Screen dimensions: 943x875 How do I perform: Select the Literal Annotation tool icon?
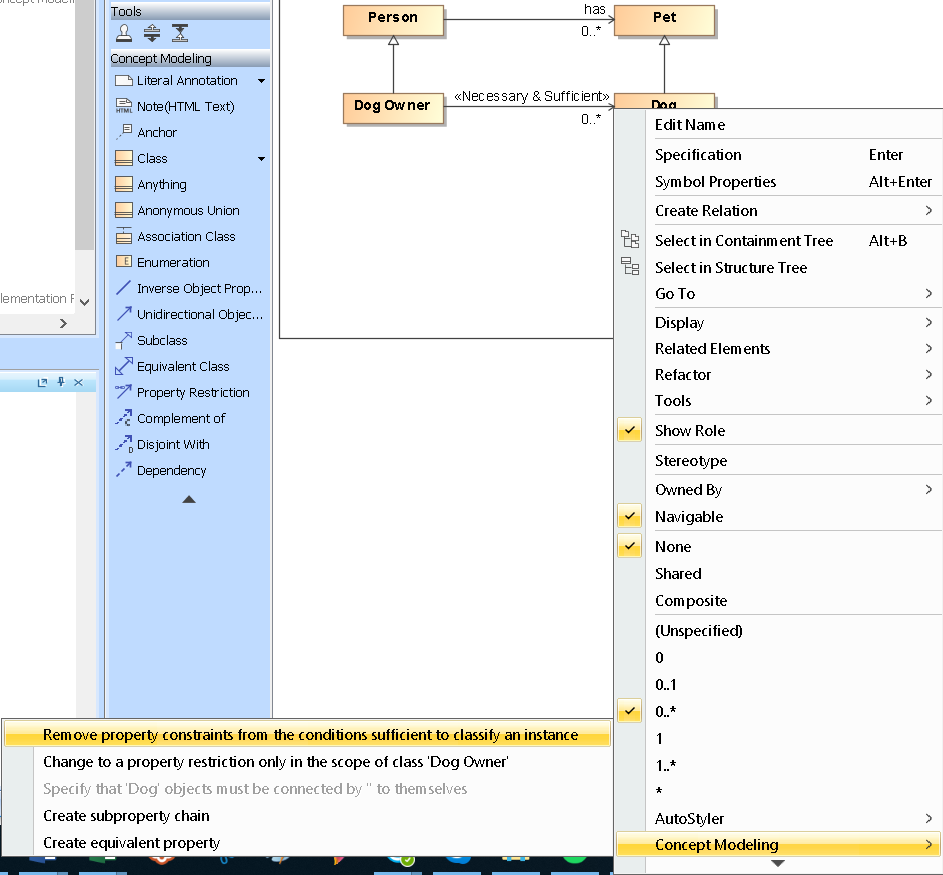[124, 81]
